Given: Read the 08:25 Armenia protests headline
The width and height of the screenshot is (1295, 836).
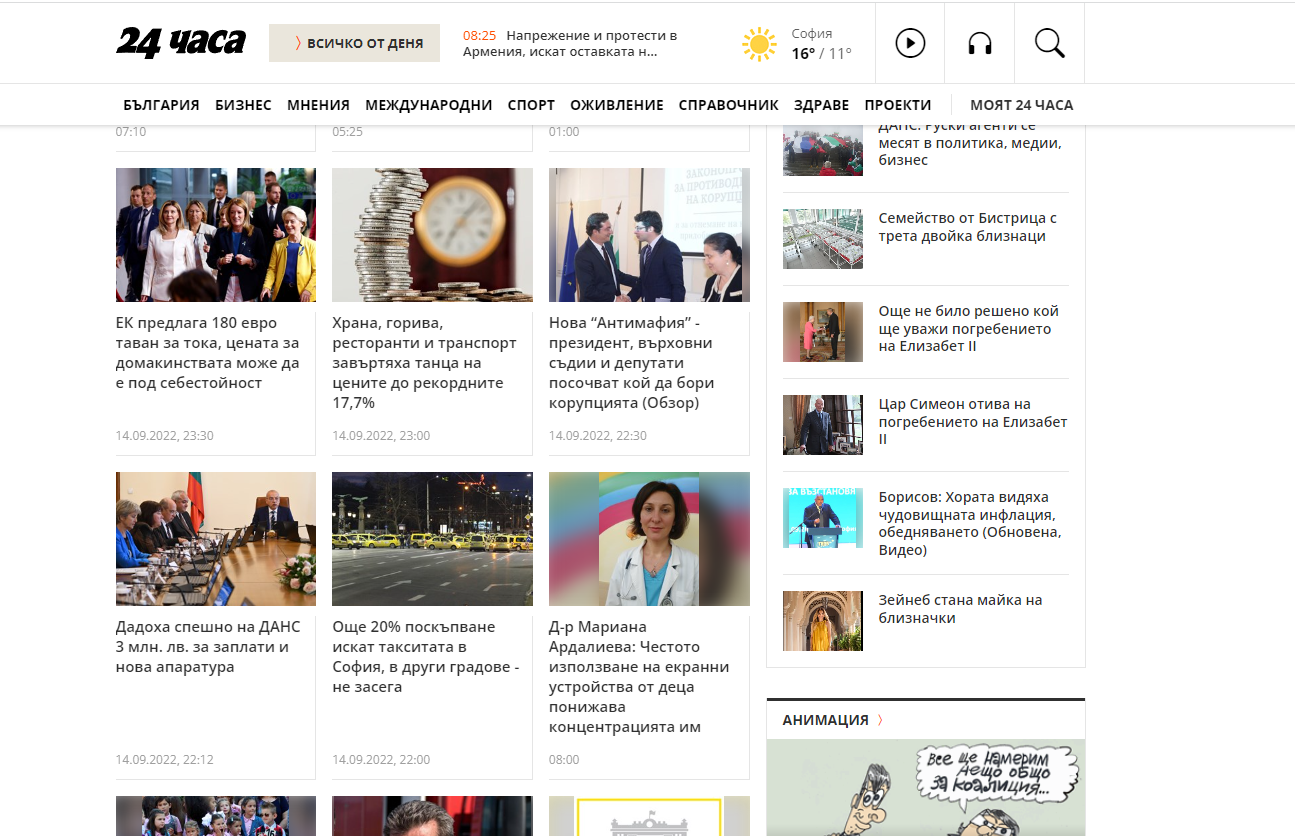Looking at the screenshot, I should 570,43.
